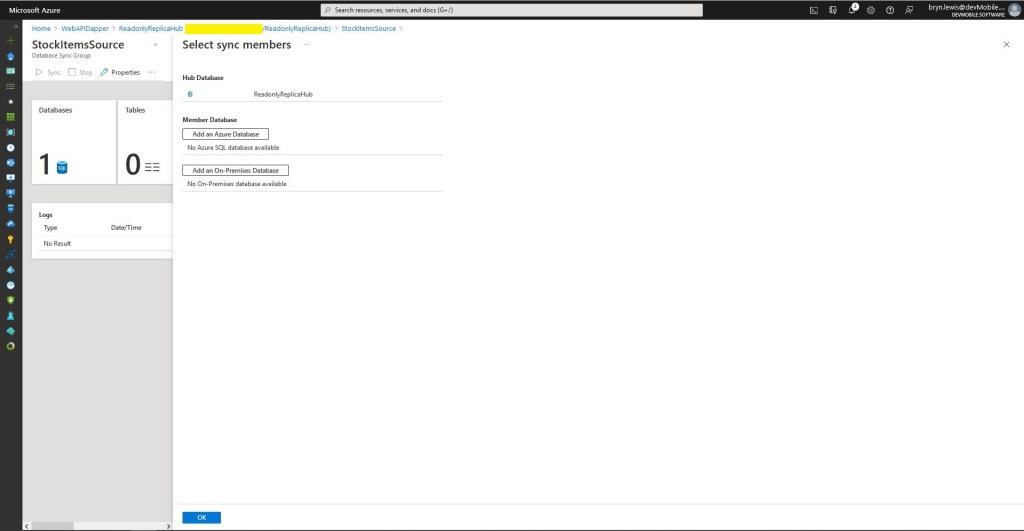
Task: Open the more options ellipsis beside Properties
Action: (x=152, y=72)
